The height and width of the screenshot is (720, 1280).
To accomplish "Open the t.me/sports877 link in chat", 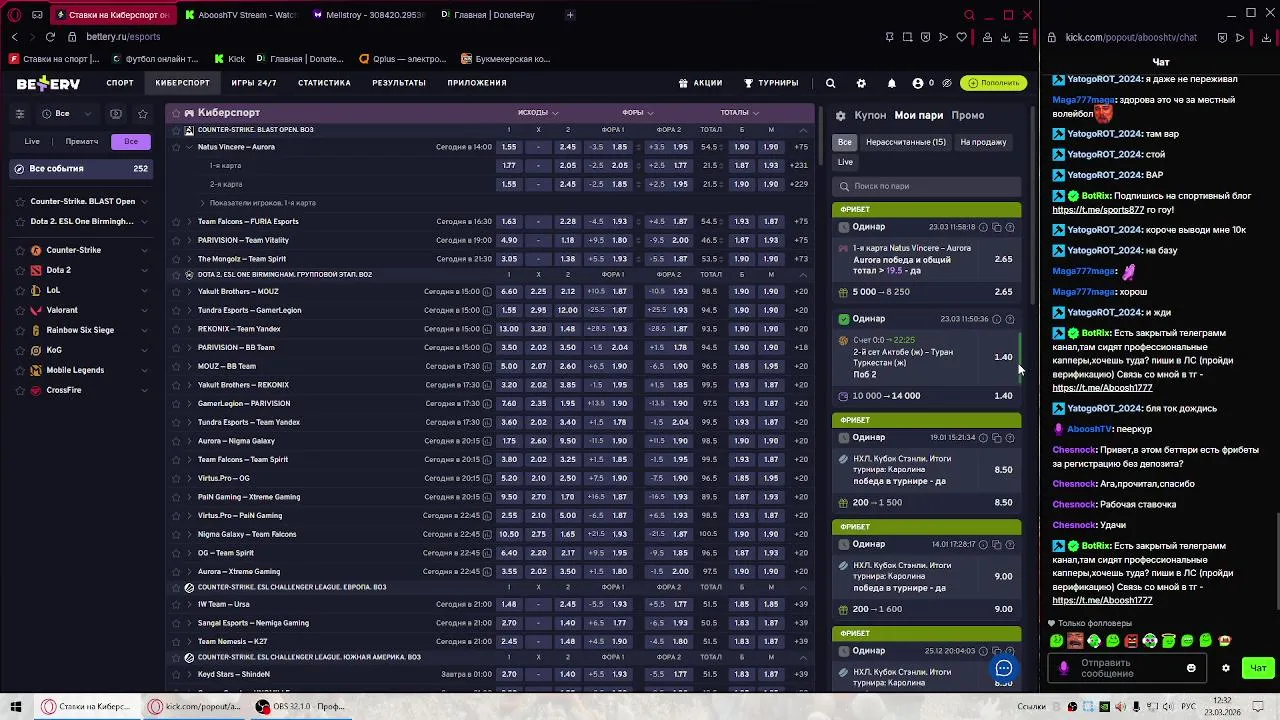I will pyautogui.click(x=1098, y=210).
